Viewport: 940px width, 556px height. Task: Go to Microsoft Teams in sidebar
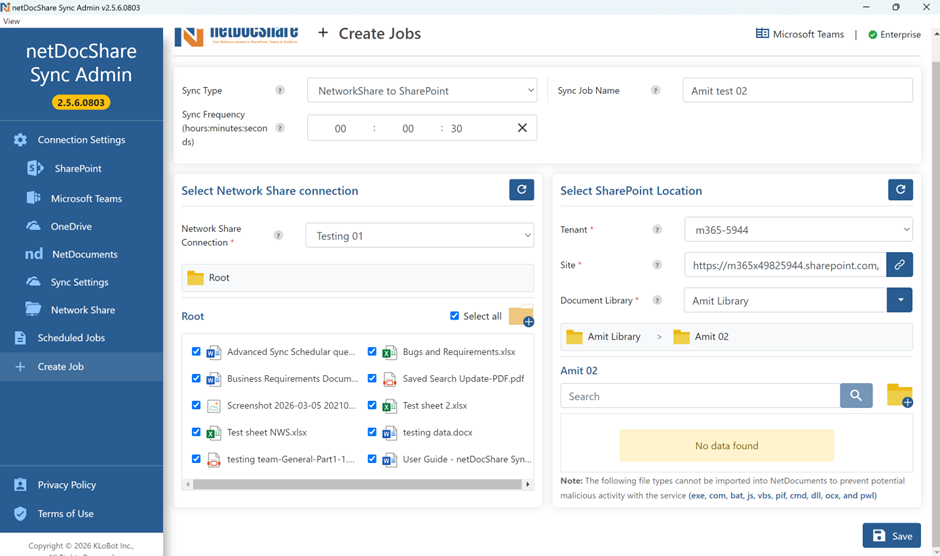tap(86, 199)
